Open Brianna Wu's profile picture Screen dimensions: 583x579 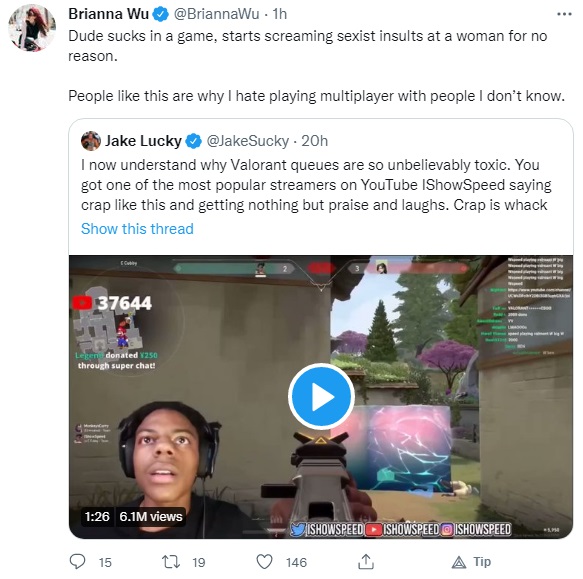tap(32, 28)
